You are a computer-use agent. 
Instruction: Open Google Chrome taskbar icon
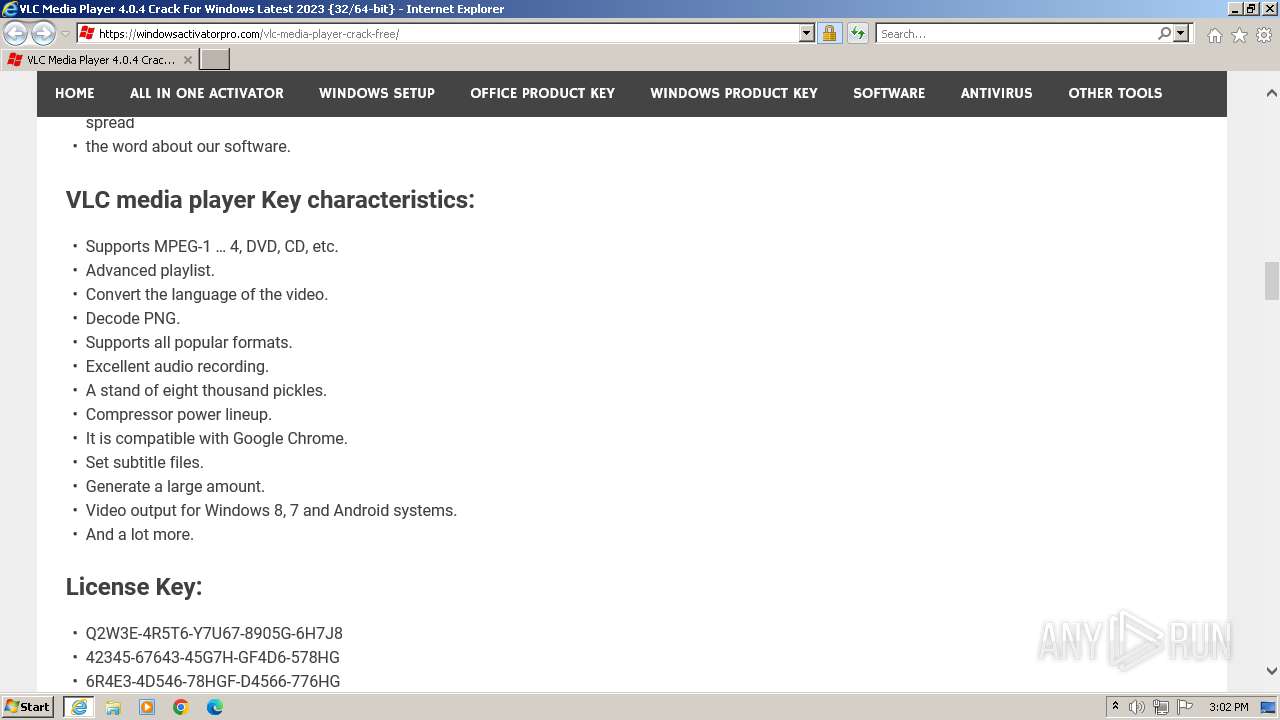[x=181, y=707]
